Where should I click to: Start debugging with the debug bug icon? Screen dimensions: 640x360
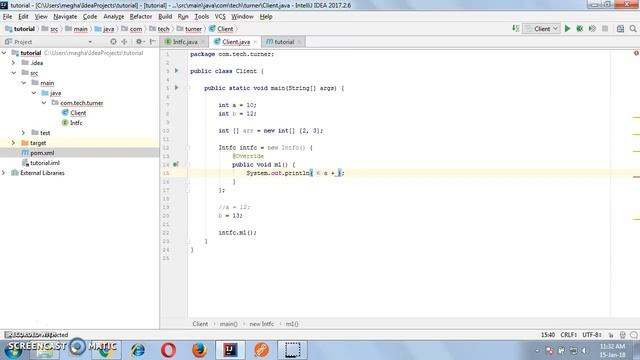[x=580, y=29]
